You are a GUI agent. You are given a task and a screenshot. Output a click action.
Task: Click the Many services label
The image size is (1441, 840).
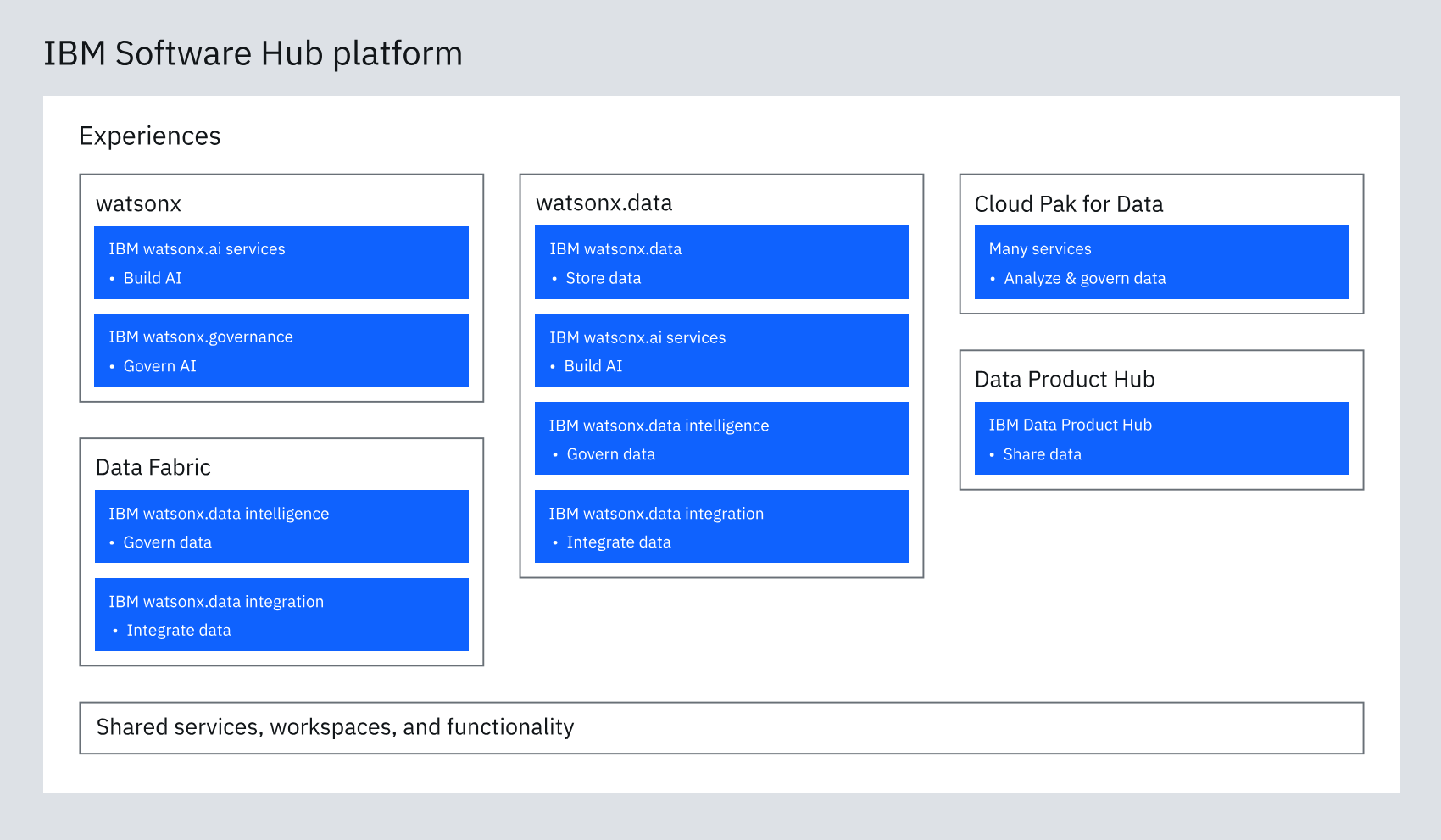point(1040,249)
